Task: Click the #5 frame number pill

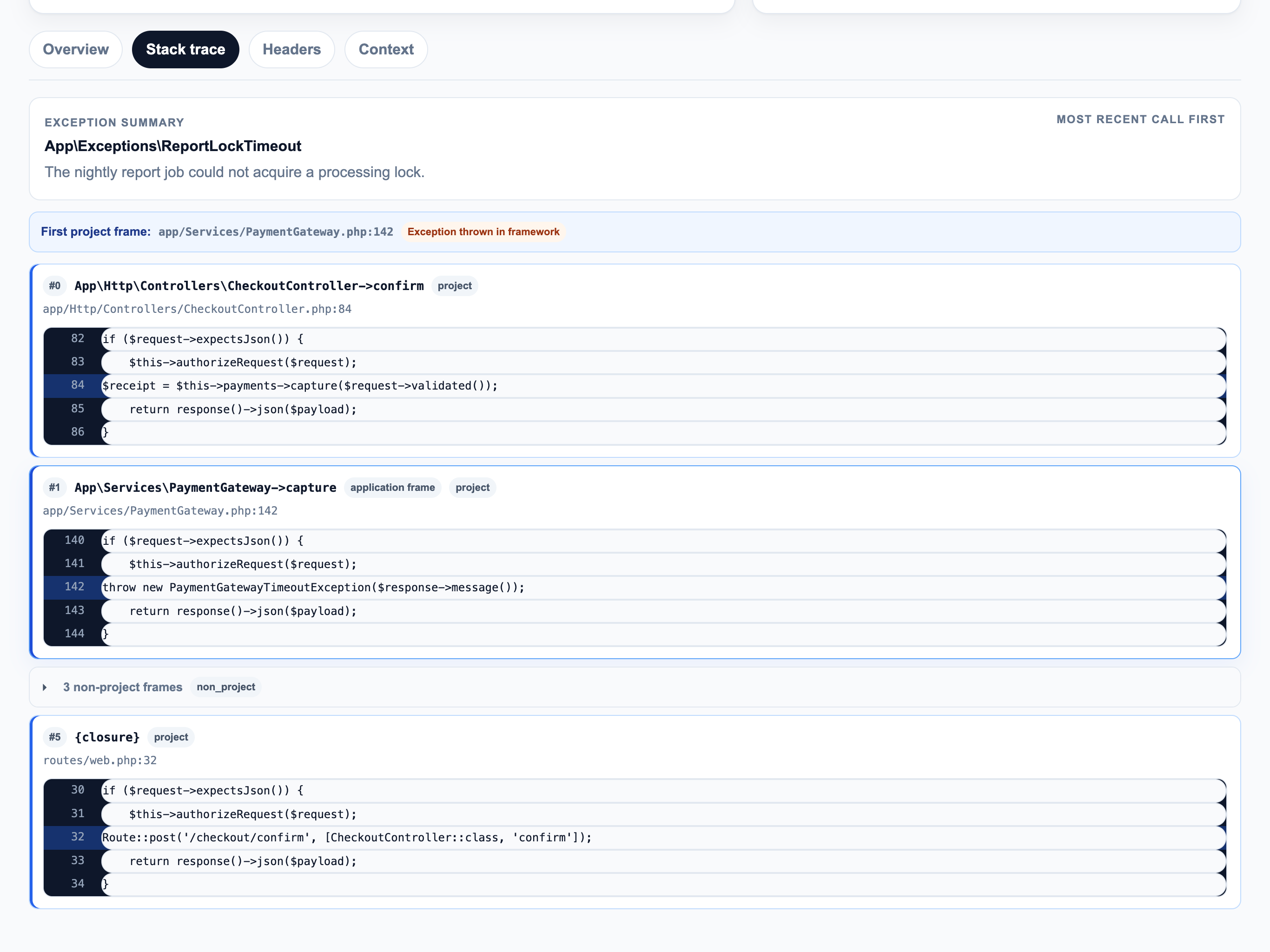Action: tap(54, 737)
